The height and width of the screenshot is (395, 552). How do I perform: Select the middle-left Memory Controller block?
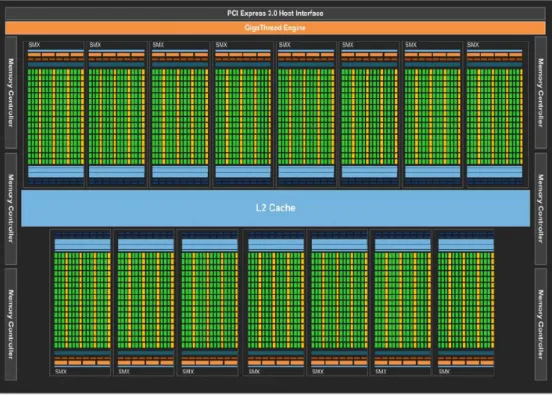[x=11, y=208]
